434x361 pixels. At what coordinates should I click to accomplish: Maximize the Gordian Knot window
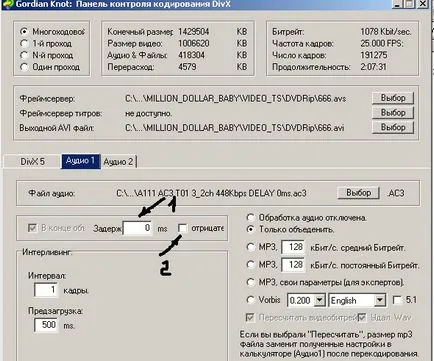[x=409, y=4]
